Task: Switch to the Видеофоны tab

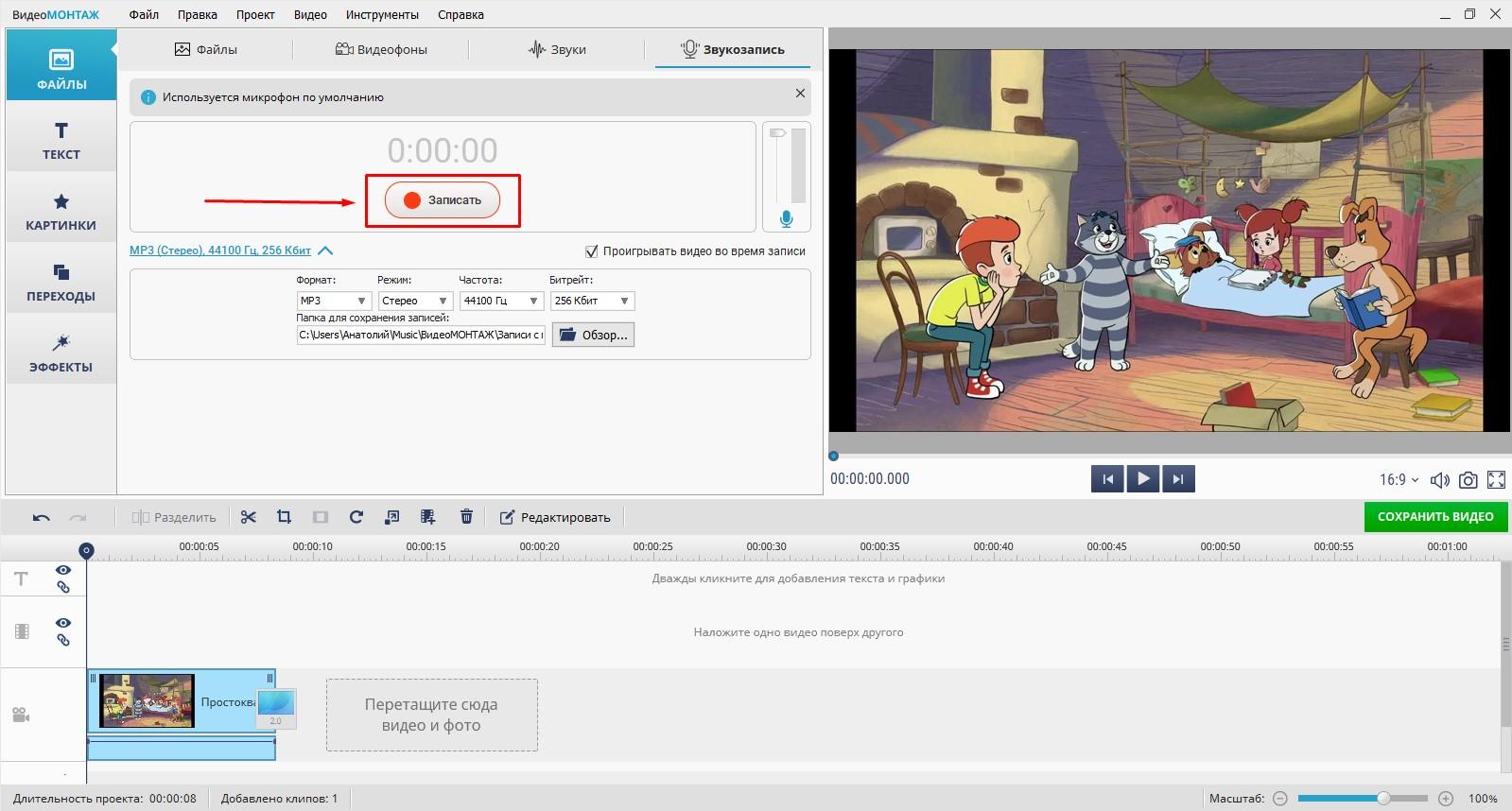Action: [381, 49]
